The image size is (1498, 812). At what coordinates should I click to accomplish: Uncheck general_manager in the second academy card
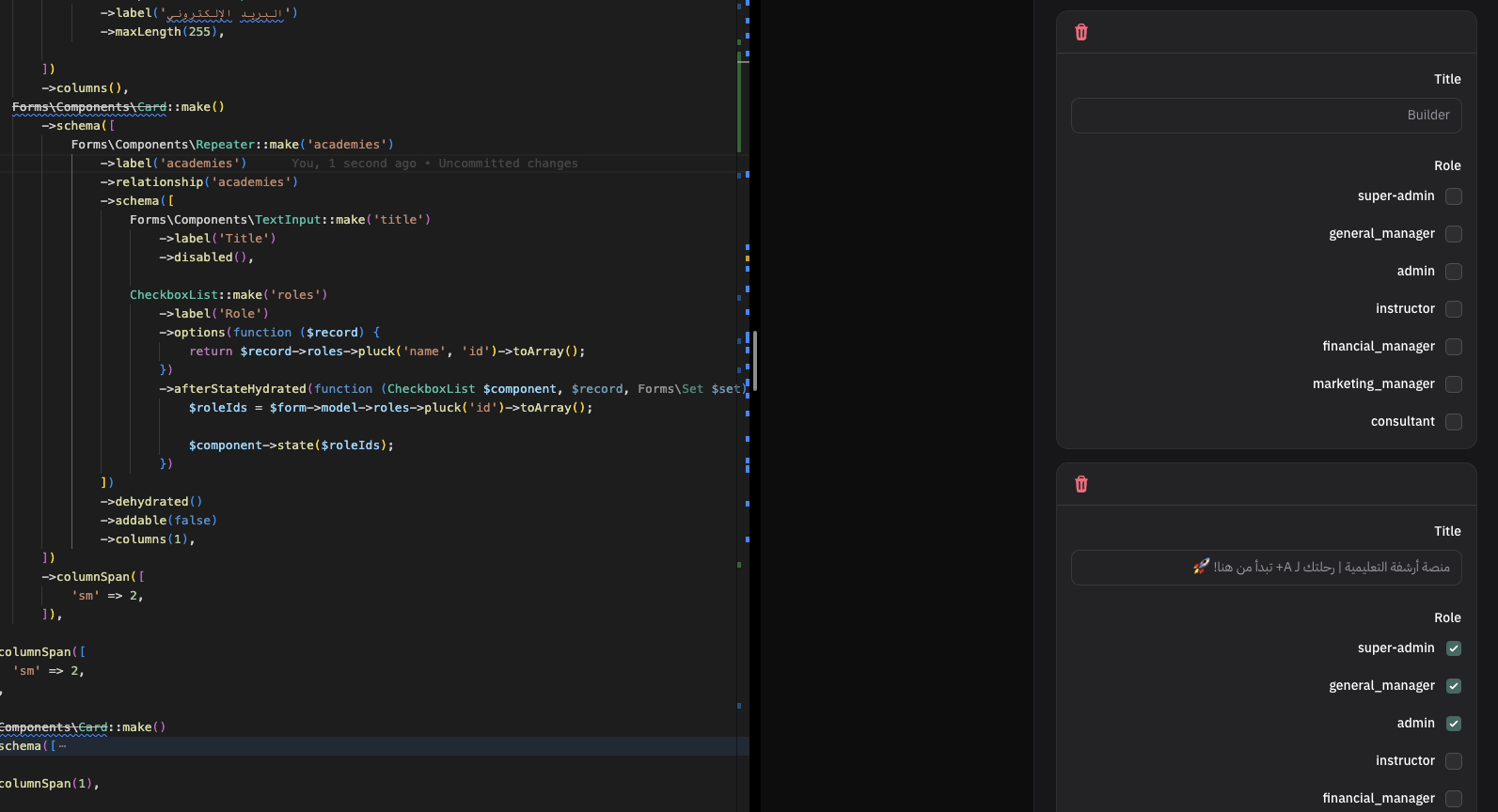1454,686
